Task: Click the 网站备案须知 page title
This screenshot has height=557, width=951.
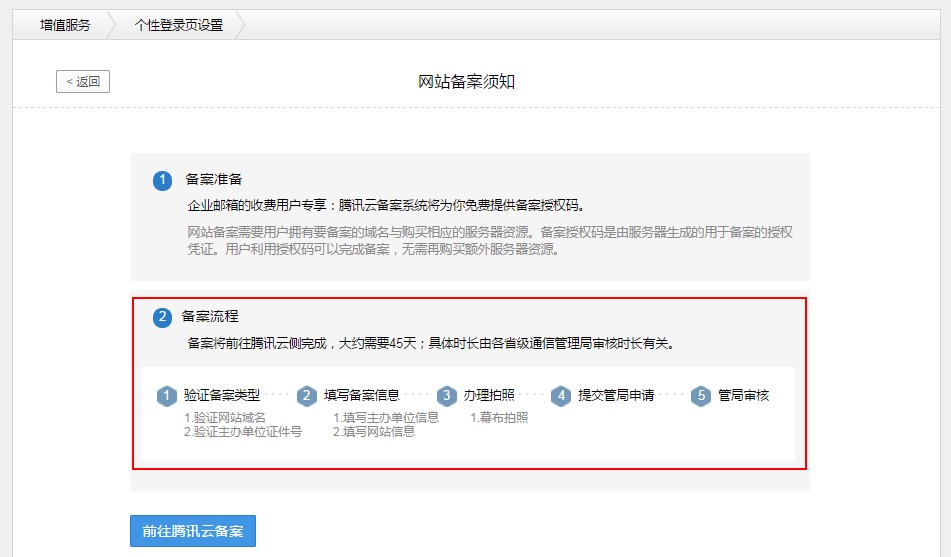Action: [x=467, y=81]
